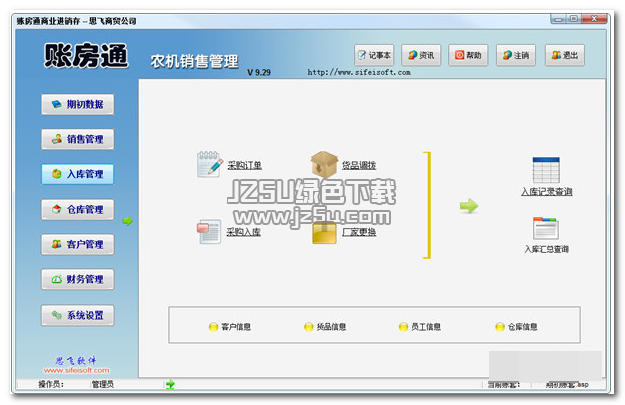Click the 退出 exit button

coord(565,55)
